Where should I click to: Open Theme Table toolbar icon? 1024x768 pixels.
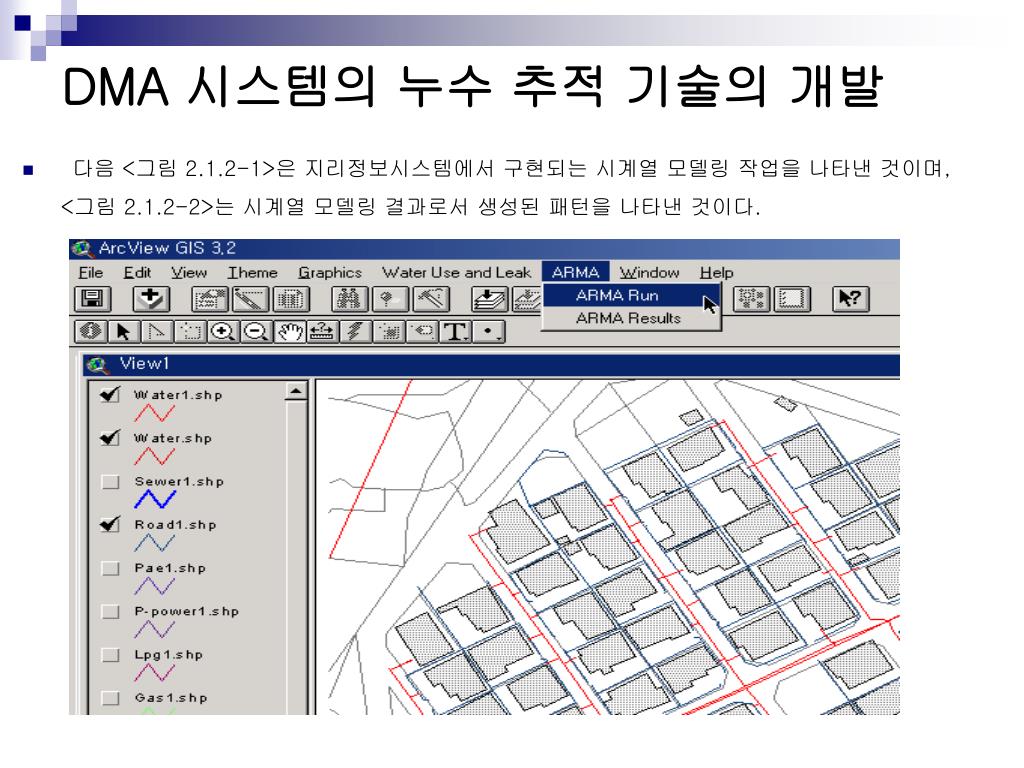pos(291,299)
